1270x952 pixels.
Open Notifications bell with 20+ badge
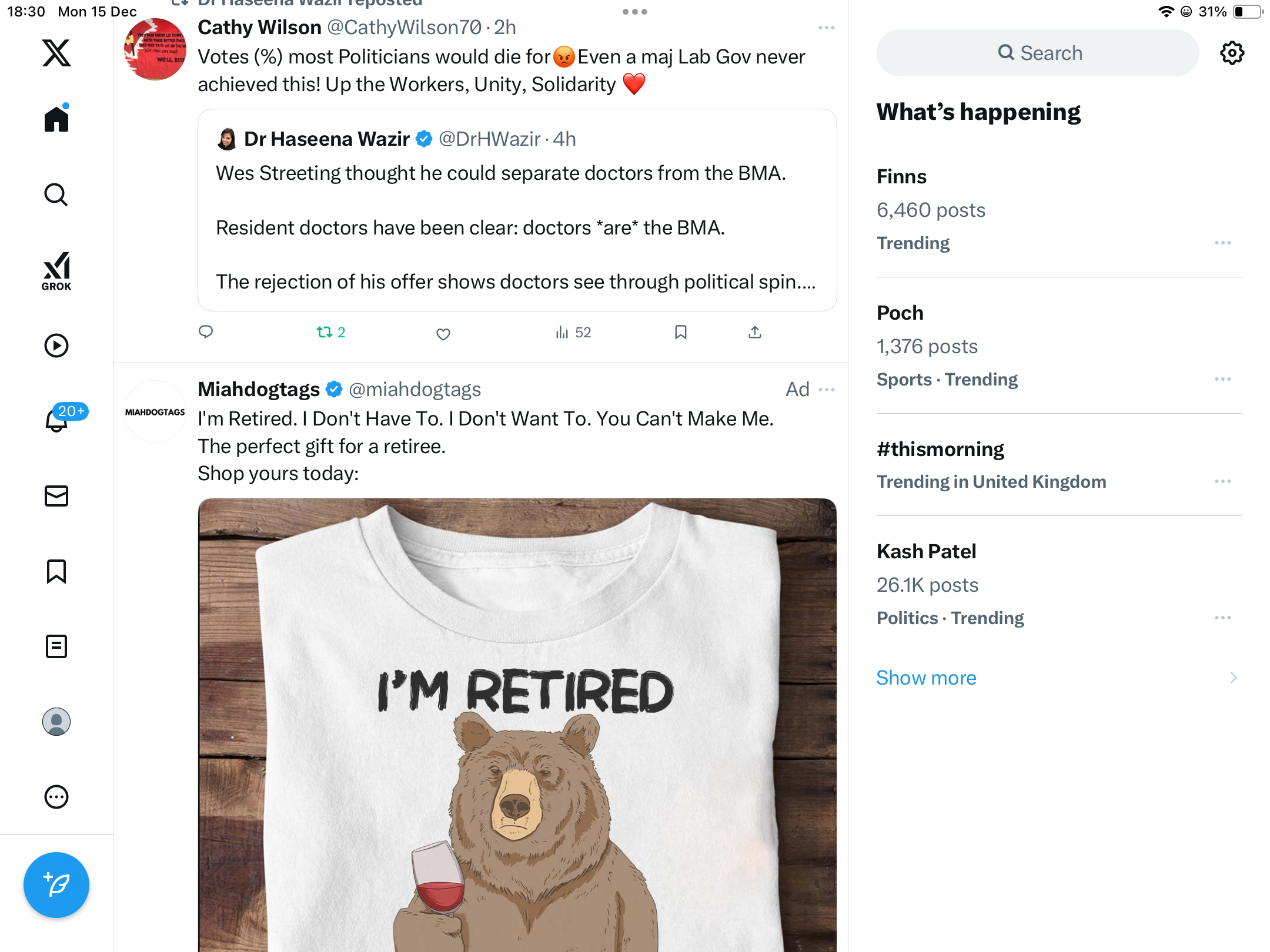(58, 420)
